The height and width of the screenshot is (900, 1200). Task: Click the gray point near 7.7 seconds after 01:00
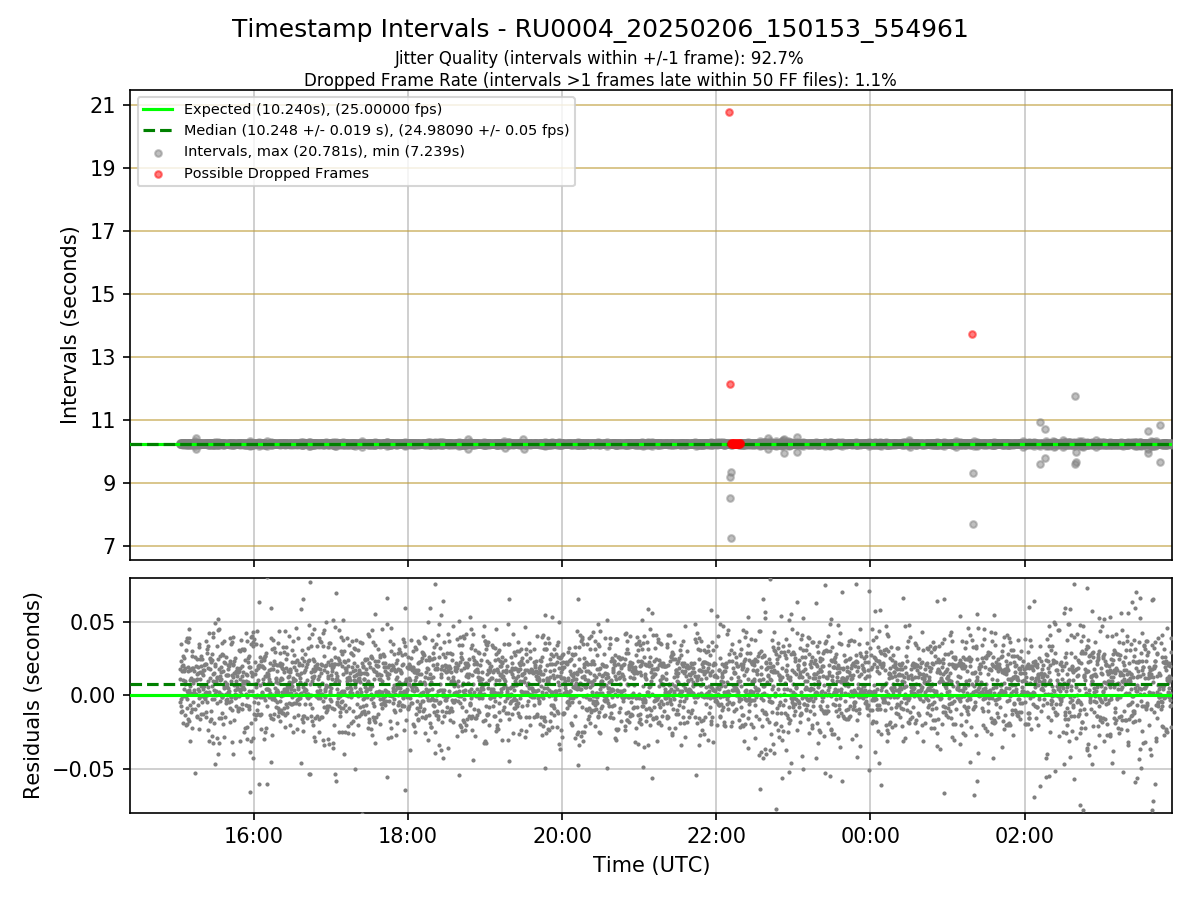(x=973, y=524)
